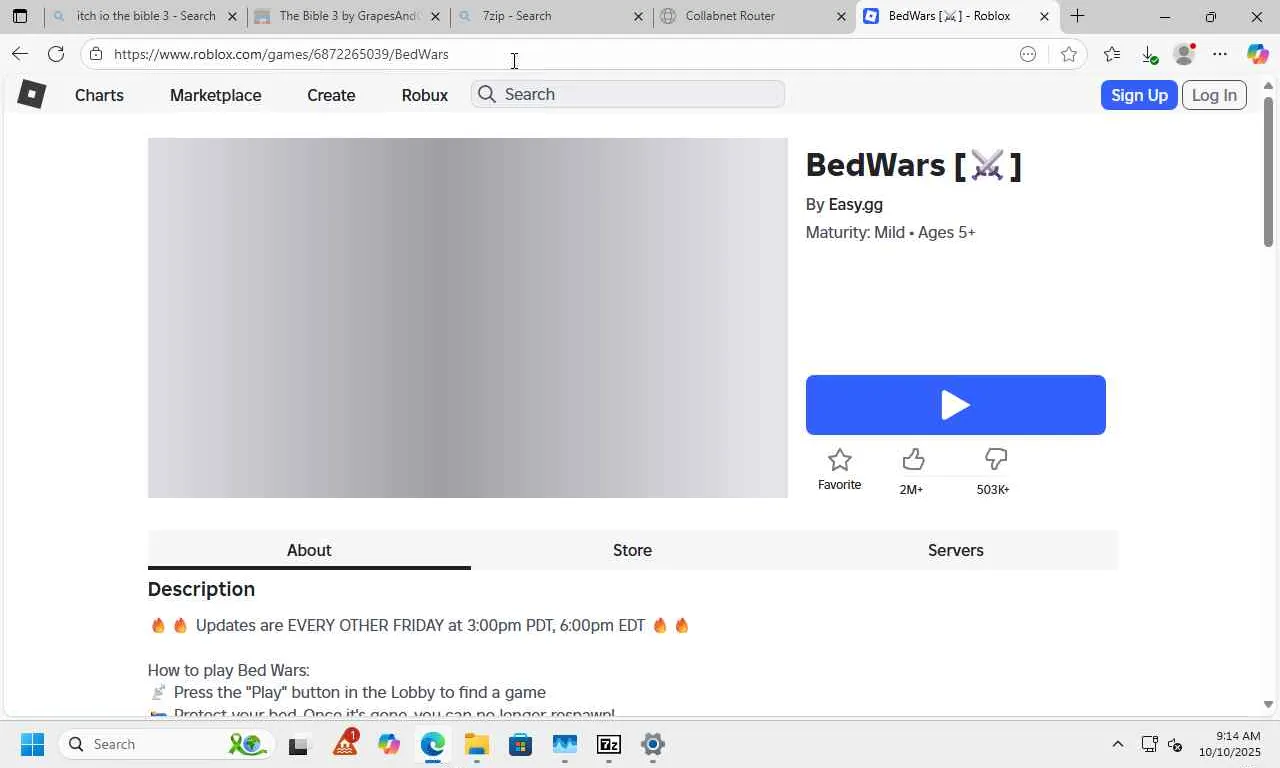Click the search magnifier icon in Roblox
Screen dimensions: 1280x768
tap(487, 94)
